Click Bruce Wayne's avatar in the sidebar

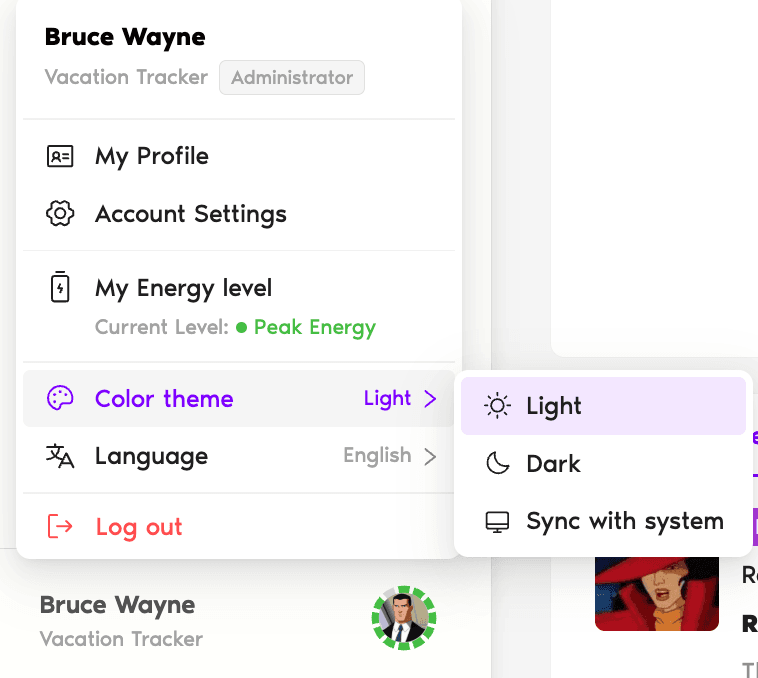point(404,618)
